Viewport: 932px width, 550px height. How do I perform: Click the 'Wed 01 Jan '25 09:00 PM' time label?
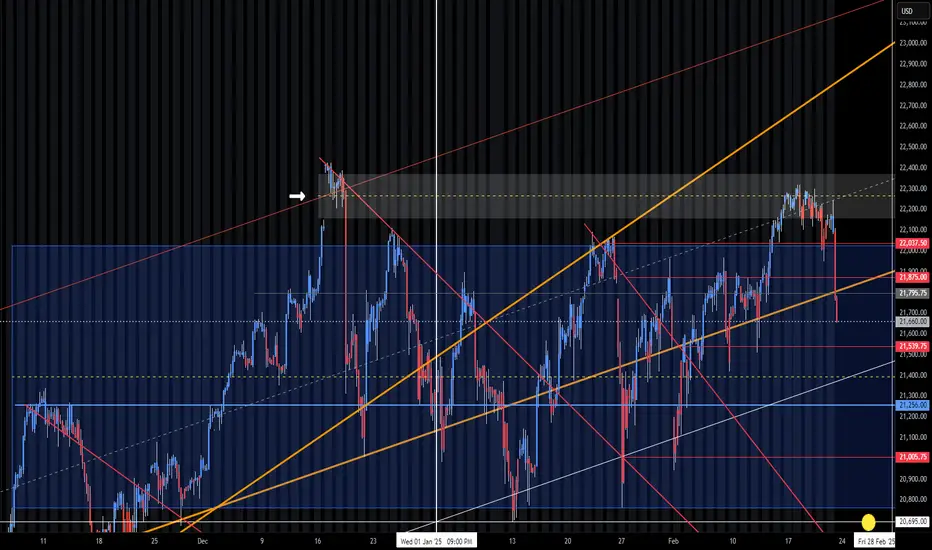click(x=436, y=541)
